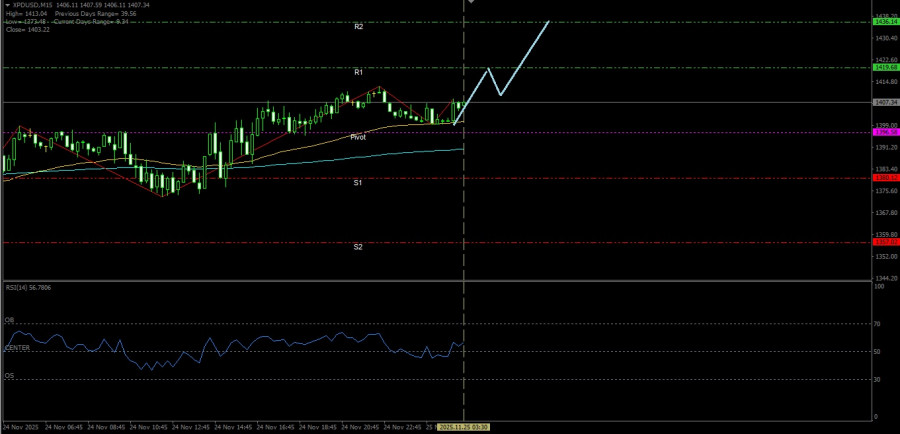The width and height of the screenshot is (900, 434).
Task: Click the RSI(14) indicator label
Action: (28, 287)
